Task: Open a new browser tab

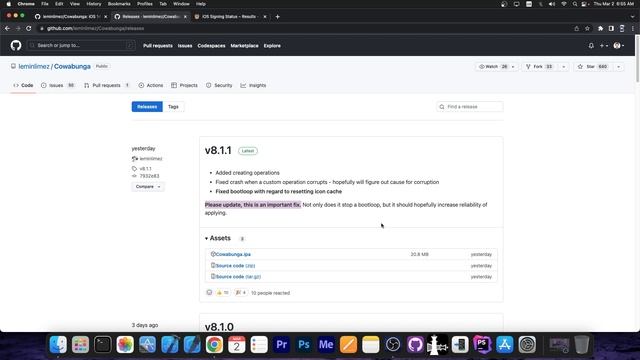Action: 278,17
